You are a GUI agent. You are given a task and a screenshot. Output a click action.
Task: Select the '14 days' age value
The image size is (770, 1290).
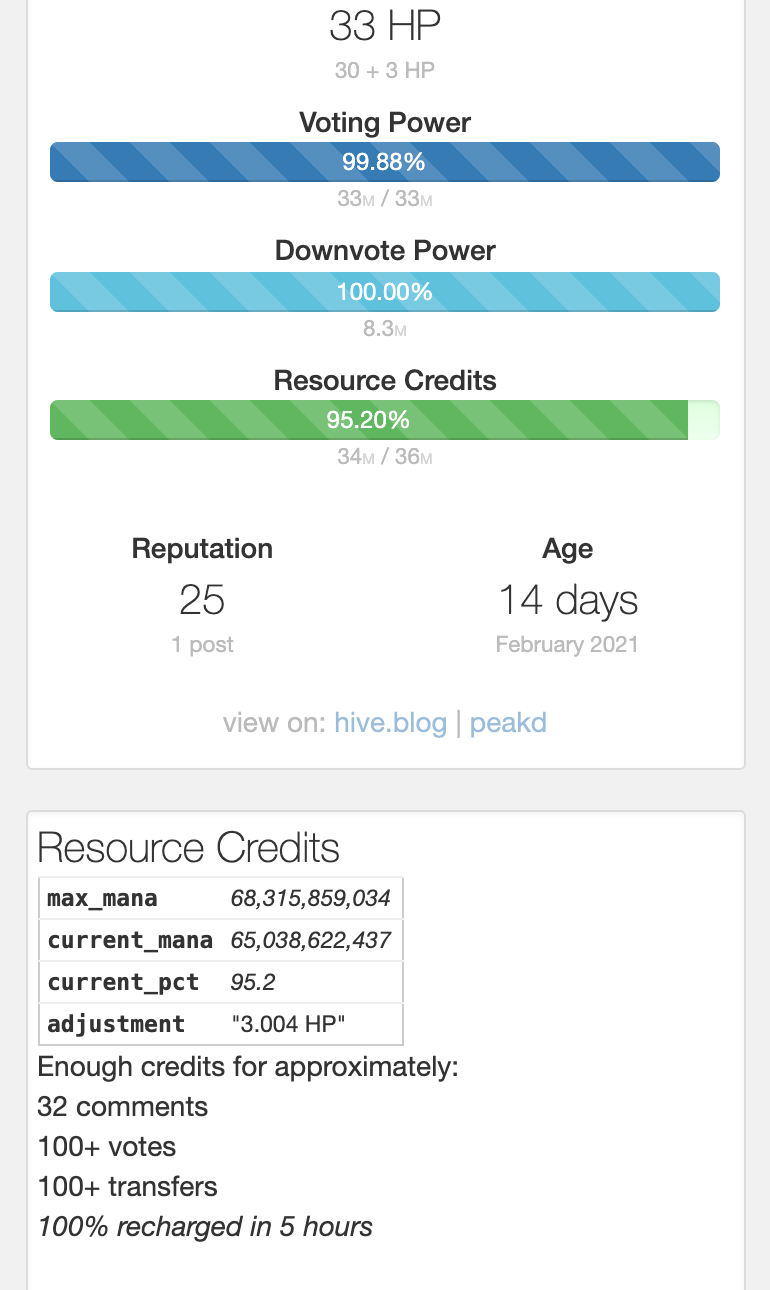point(568,600)
